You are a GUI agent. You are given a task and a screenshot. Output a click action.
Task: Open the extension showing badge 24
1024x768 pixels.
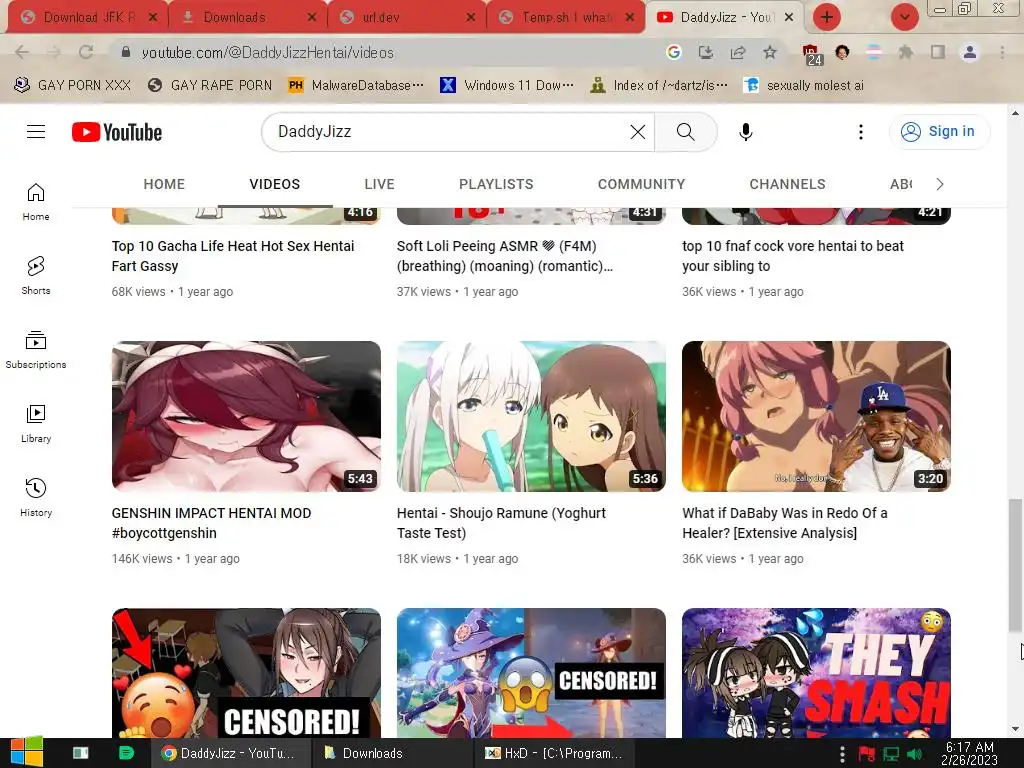pyautogui.click(x=811, y=54)
